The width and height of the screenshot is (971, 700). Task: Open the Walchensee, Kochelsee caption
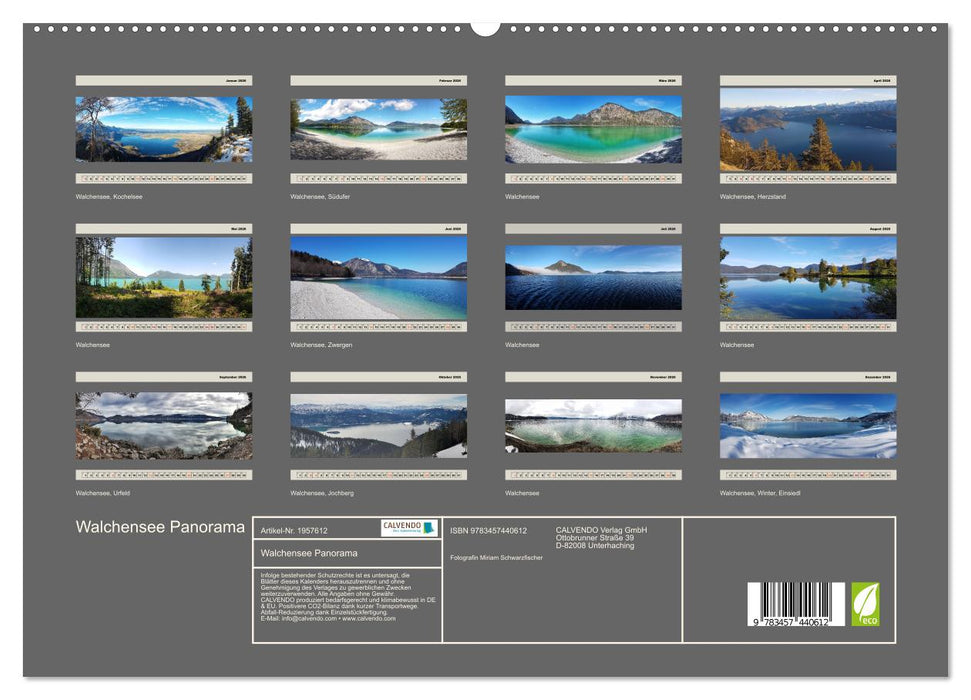(x=107, y=196)
